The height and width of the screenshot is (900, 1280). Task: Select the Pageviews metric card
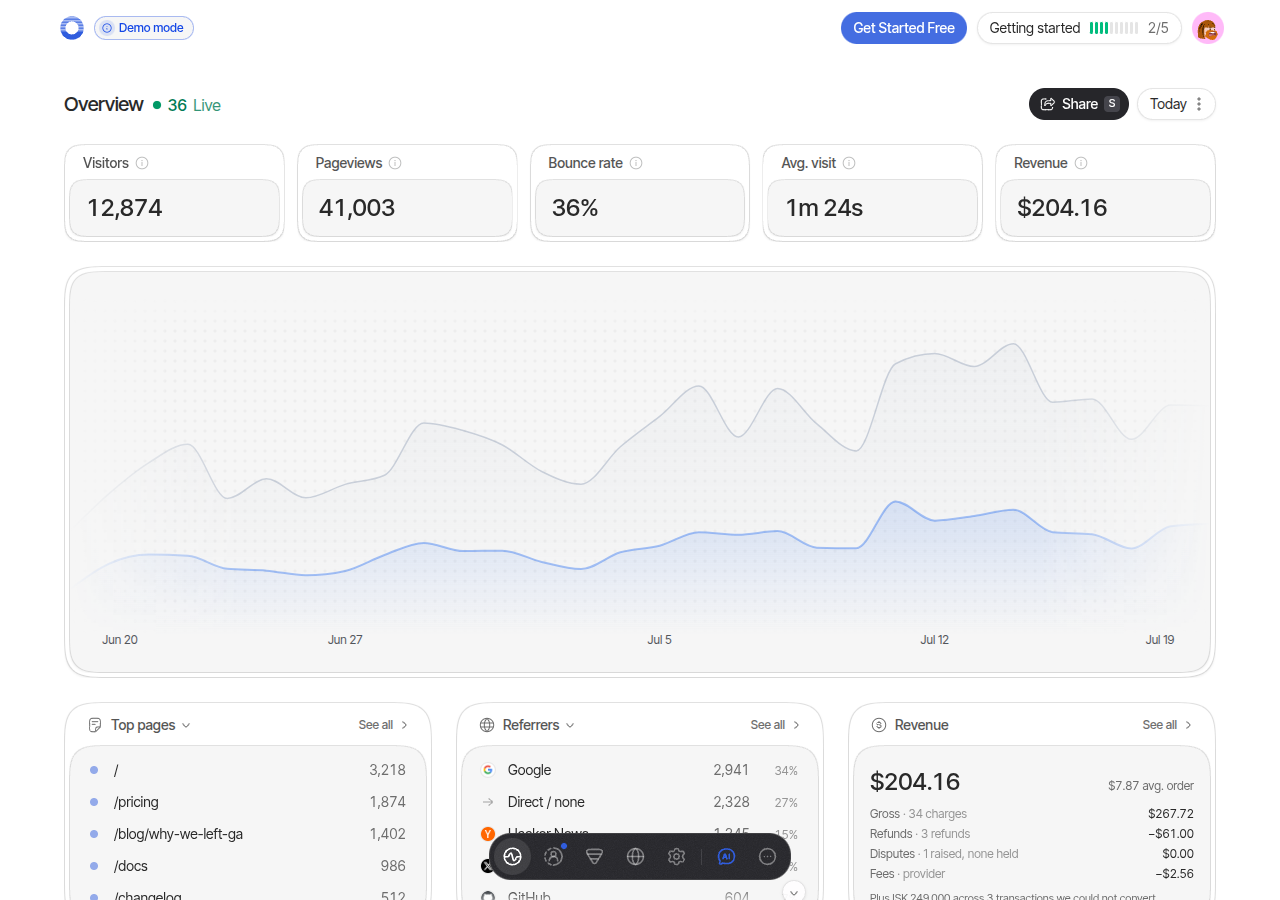[407, 193]
